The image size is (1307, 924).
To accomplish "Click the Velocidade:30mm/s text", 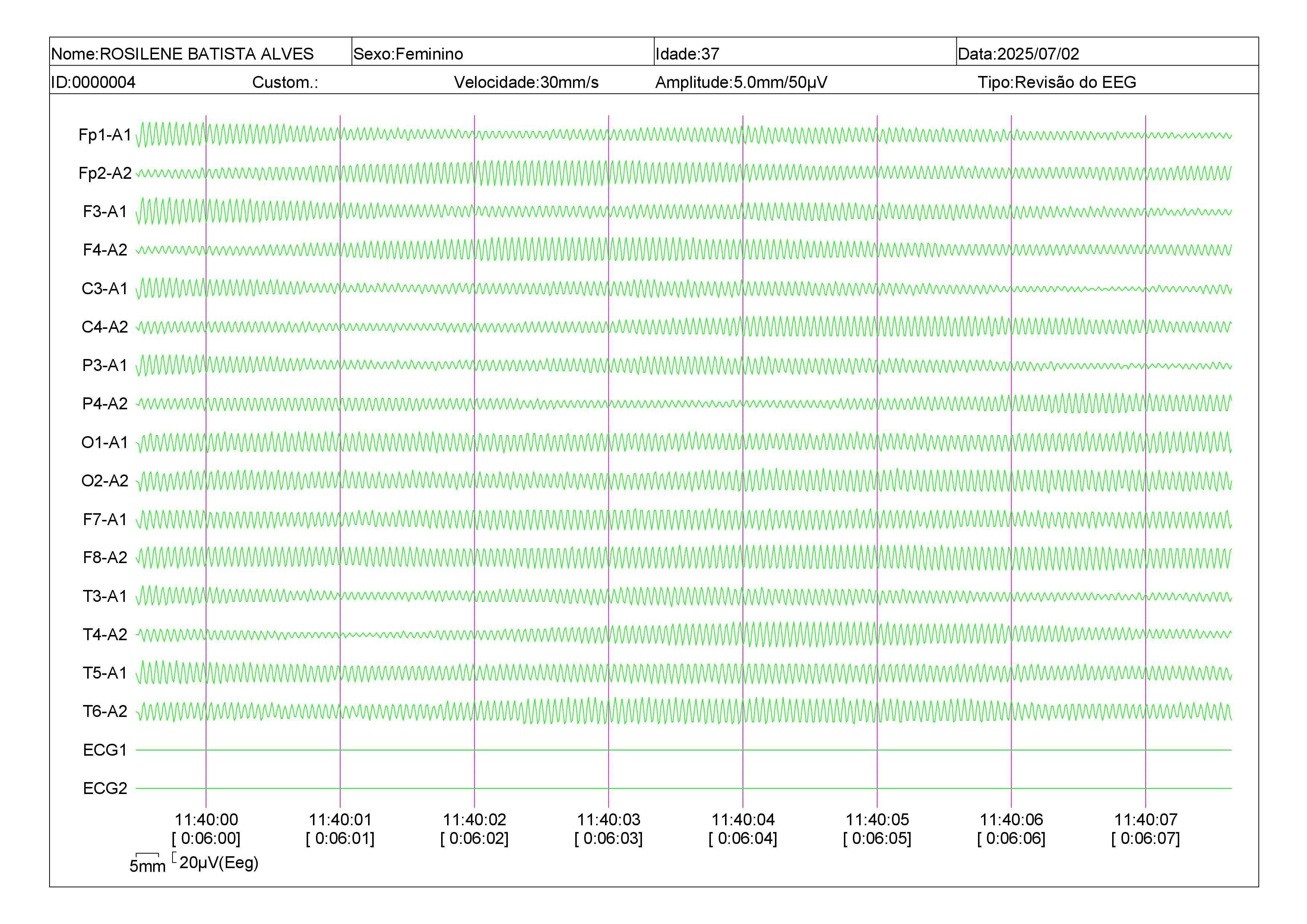I will pos(526,83).
